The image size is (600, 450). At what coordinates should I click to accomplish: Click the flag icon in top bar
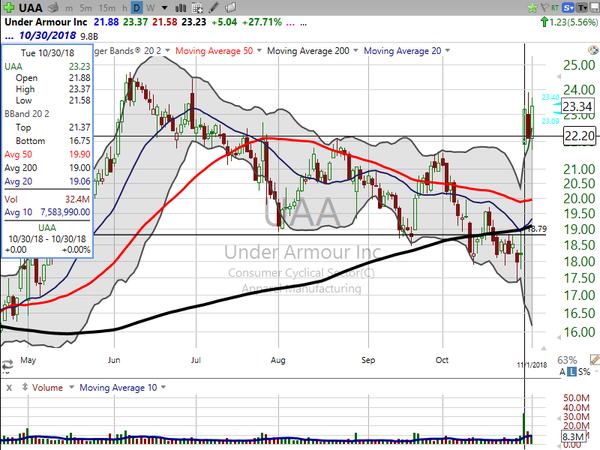(545, 7)
